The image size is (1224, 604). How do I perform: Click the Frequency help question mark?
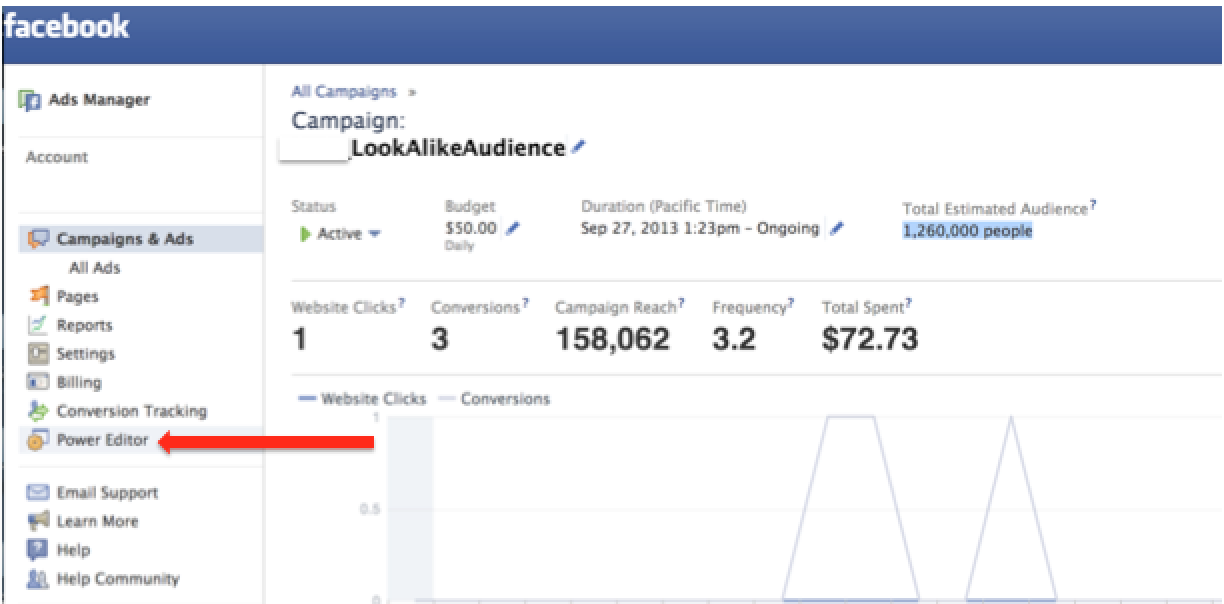click(x=792, y=302)
